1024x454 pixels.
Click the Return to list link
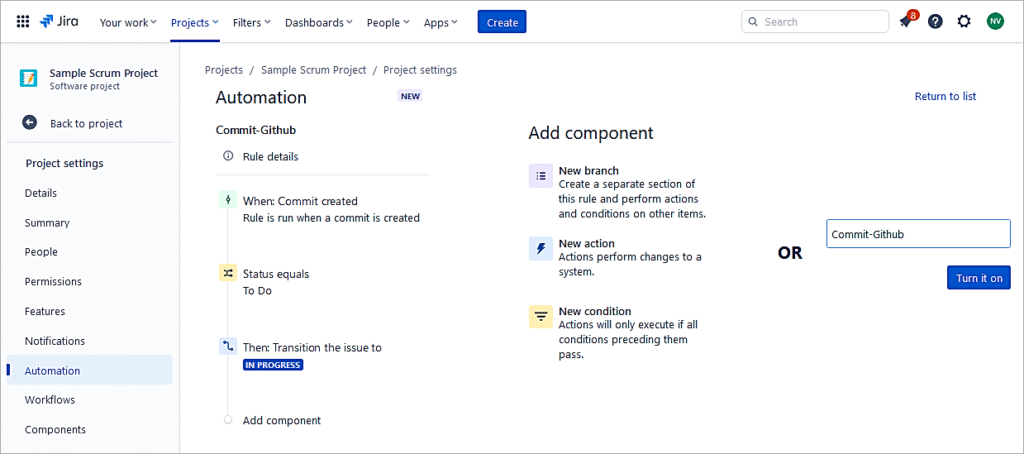pyautogui.click(x=945, y=97)
